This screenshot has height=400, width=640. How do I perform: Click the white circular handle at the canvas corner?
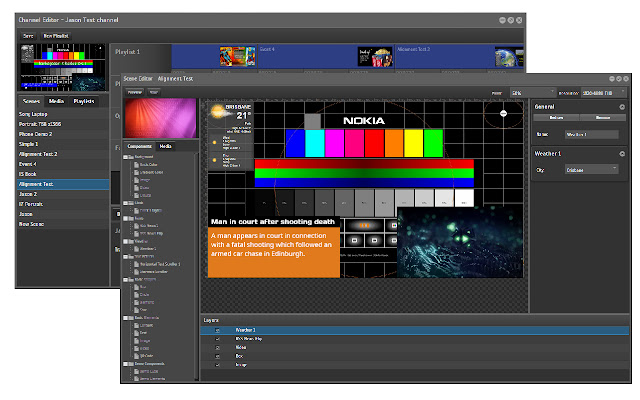coord(503,113)
